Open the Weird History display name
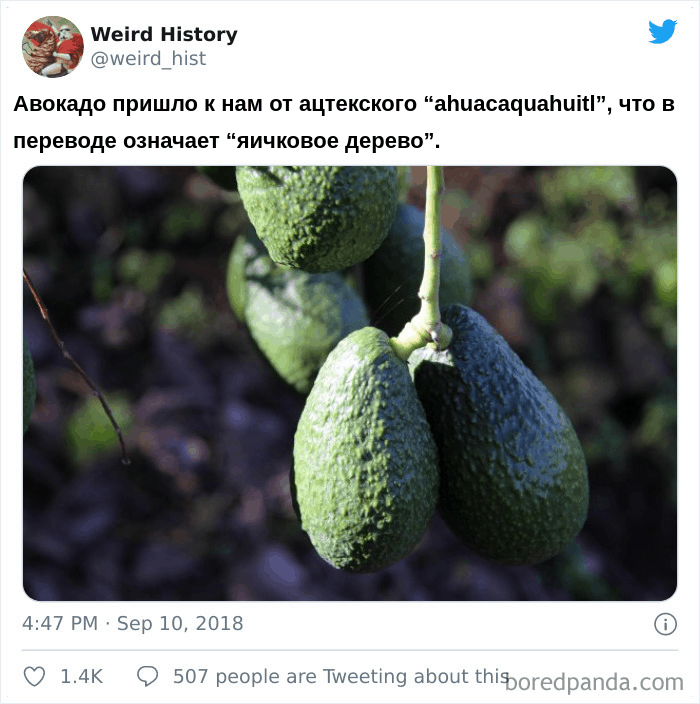This screenshot has height=704, width=700. pos(164,34)
